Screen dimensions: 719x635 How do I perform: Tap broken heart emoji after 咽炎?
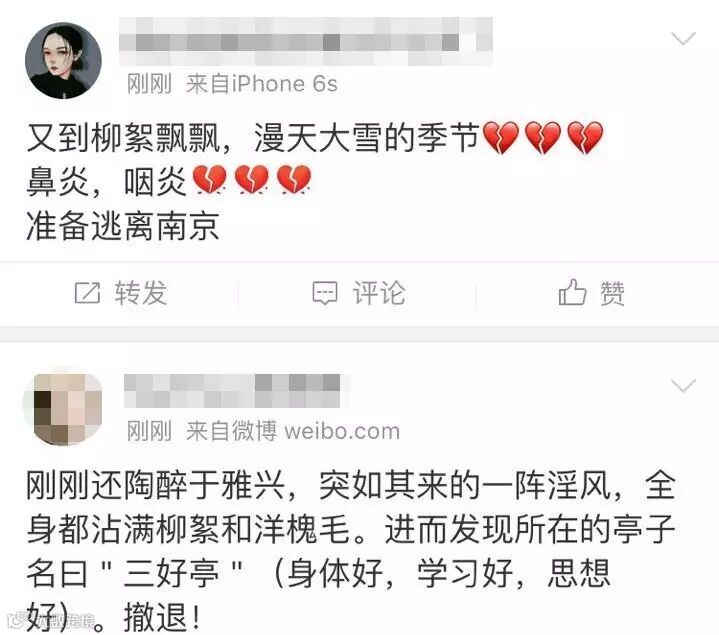pos(210,180)
